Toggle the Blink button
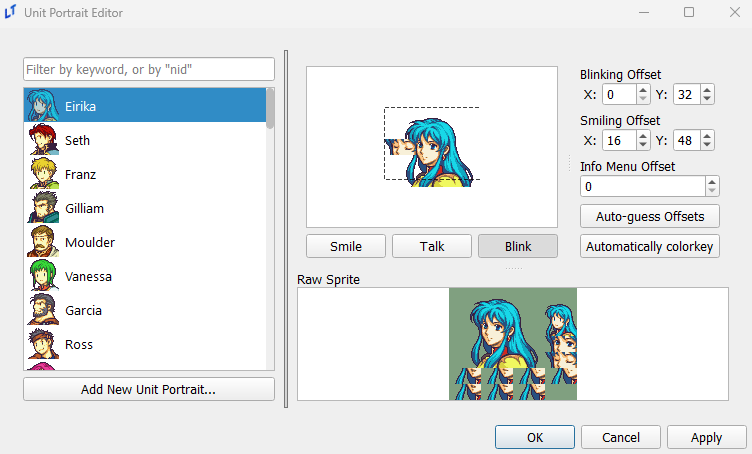This screenshot has width=752, height=454. tap(518, 246)
